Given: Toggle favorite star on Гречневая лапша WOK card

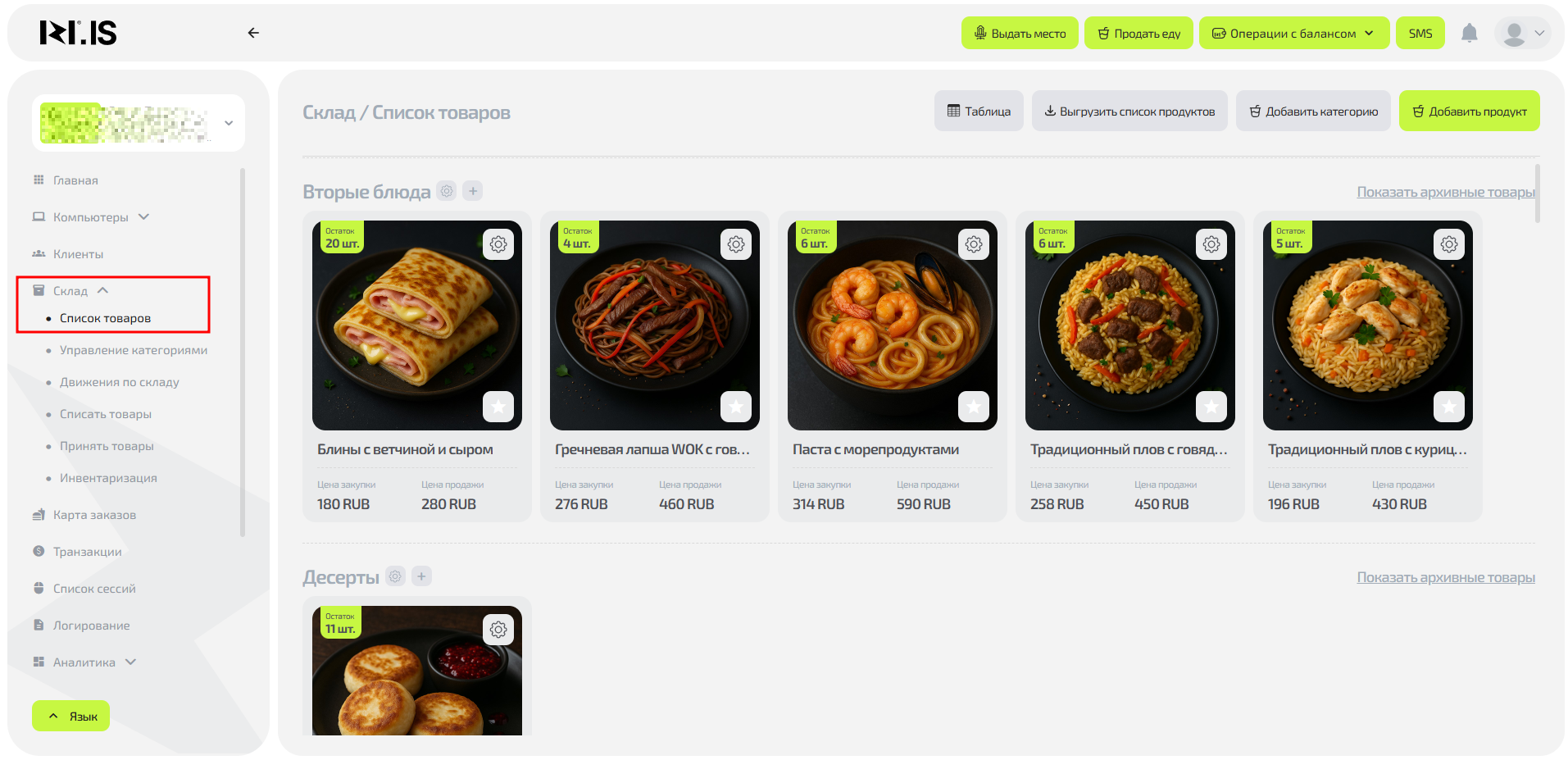Looking at the screenshot, I should 736,407.
